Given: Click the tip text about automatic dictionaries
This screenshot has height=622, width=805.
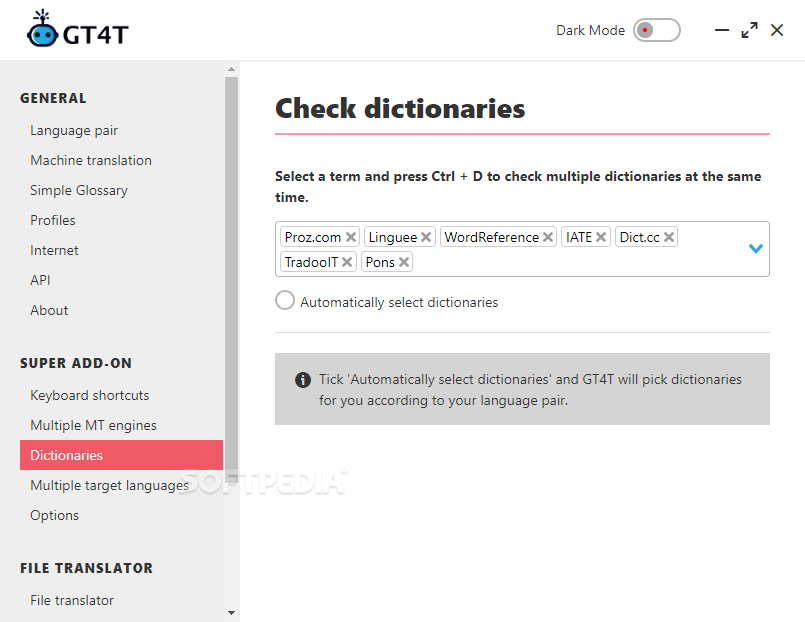Looking at the screenshot, I should pos(530,390).
